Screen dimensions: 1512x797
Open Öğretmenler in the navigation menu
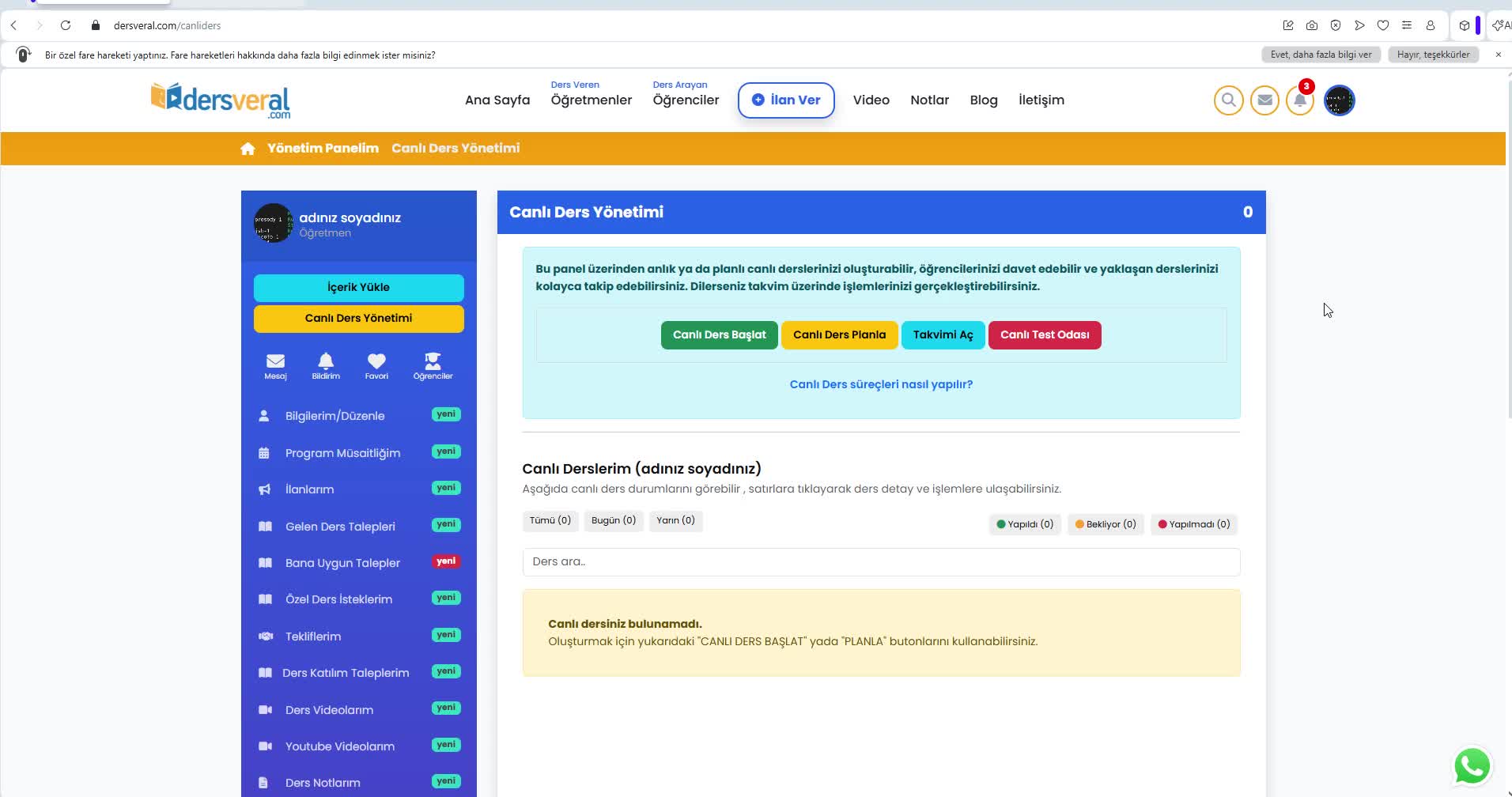point(591,100)
